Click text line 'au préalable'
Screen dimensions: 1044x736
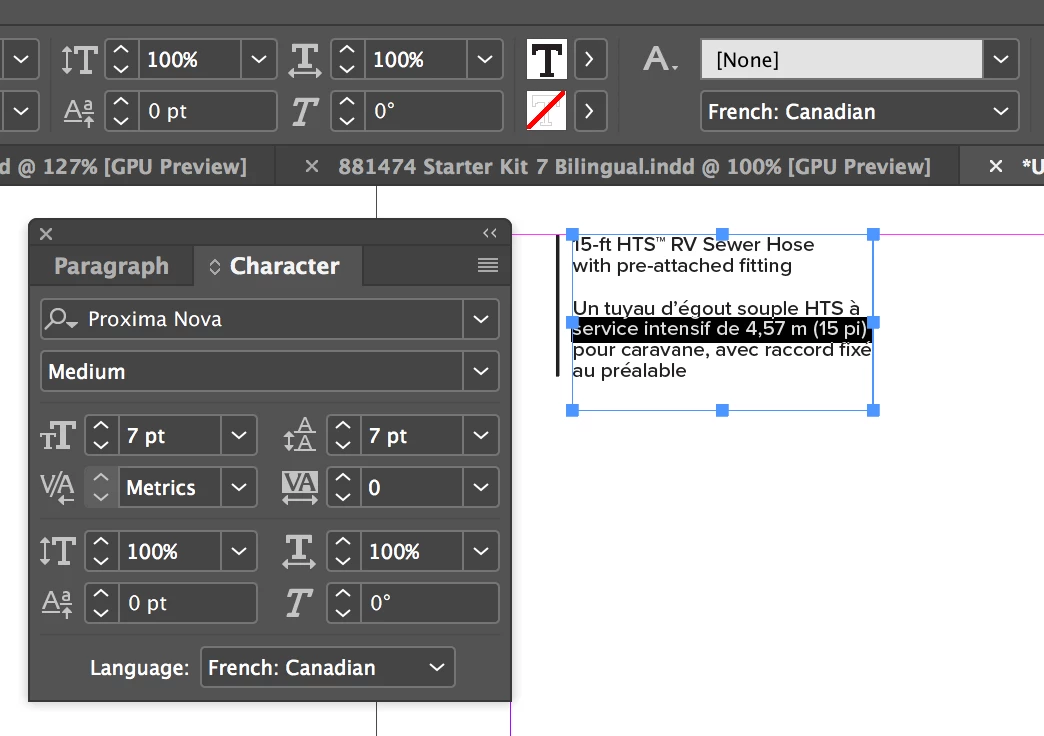click(x=630, y=371)
